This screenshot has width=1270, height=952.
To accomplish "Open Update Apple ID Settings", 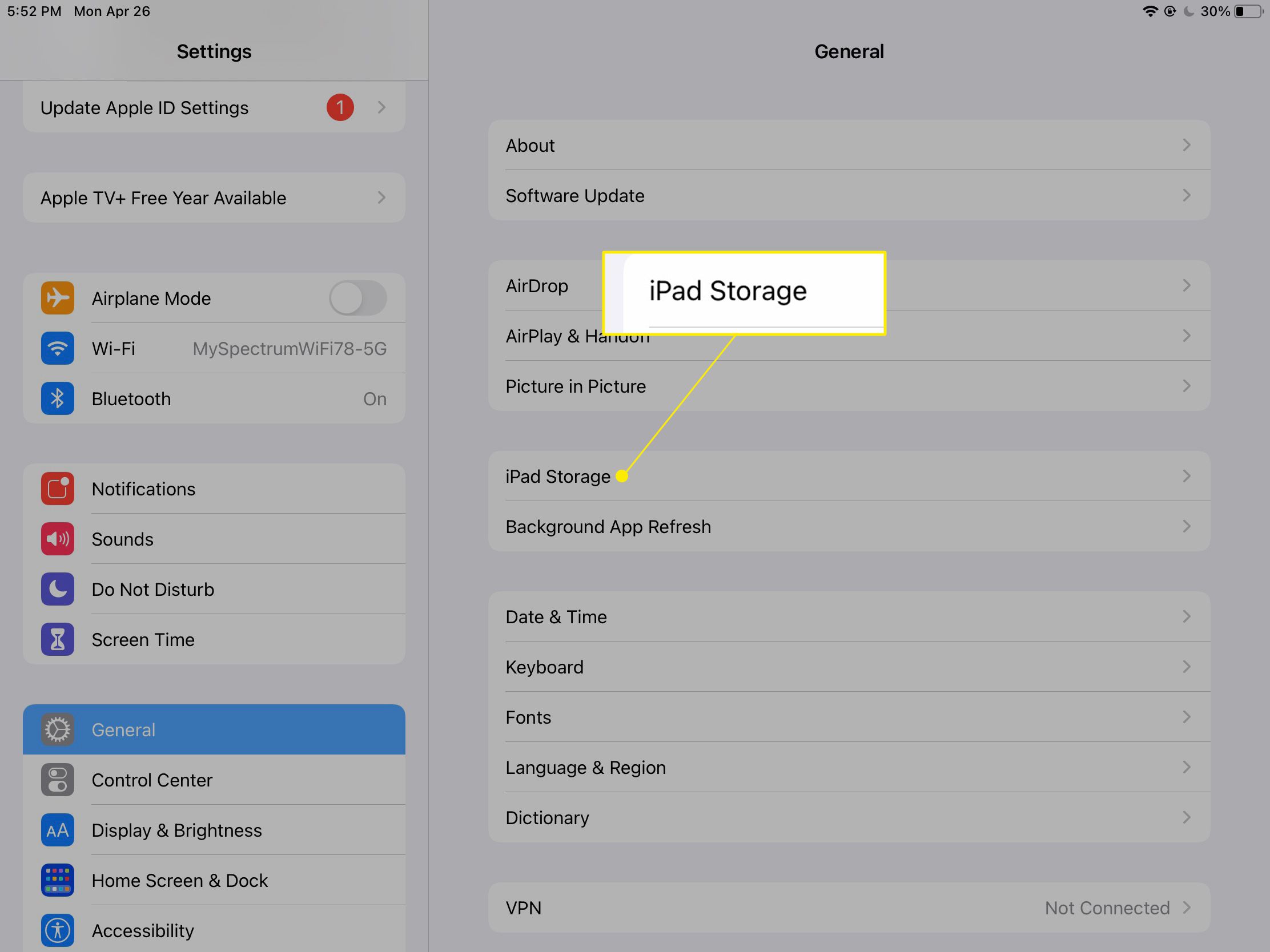I will tap(214, 107).
